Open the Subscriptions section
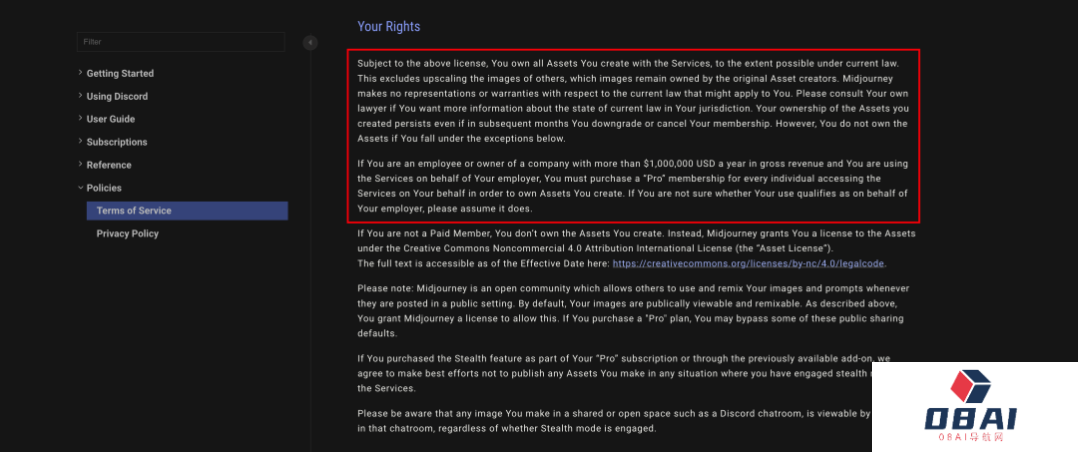 click(x=117, y=143)
